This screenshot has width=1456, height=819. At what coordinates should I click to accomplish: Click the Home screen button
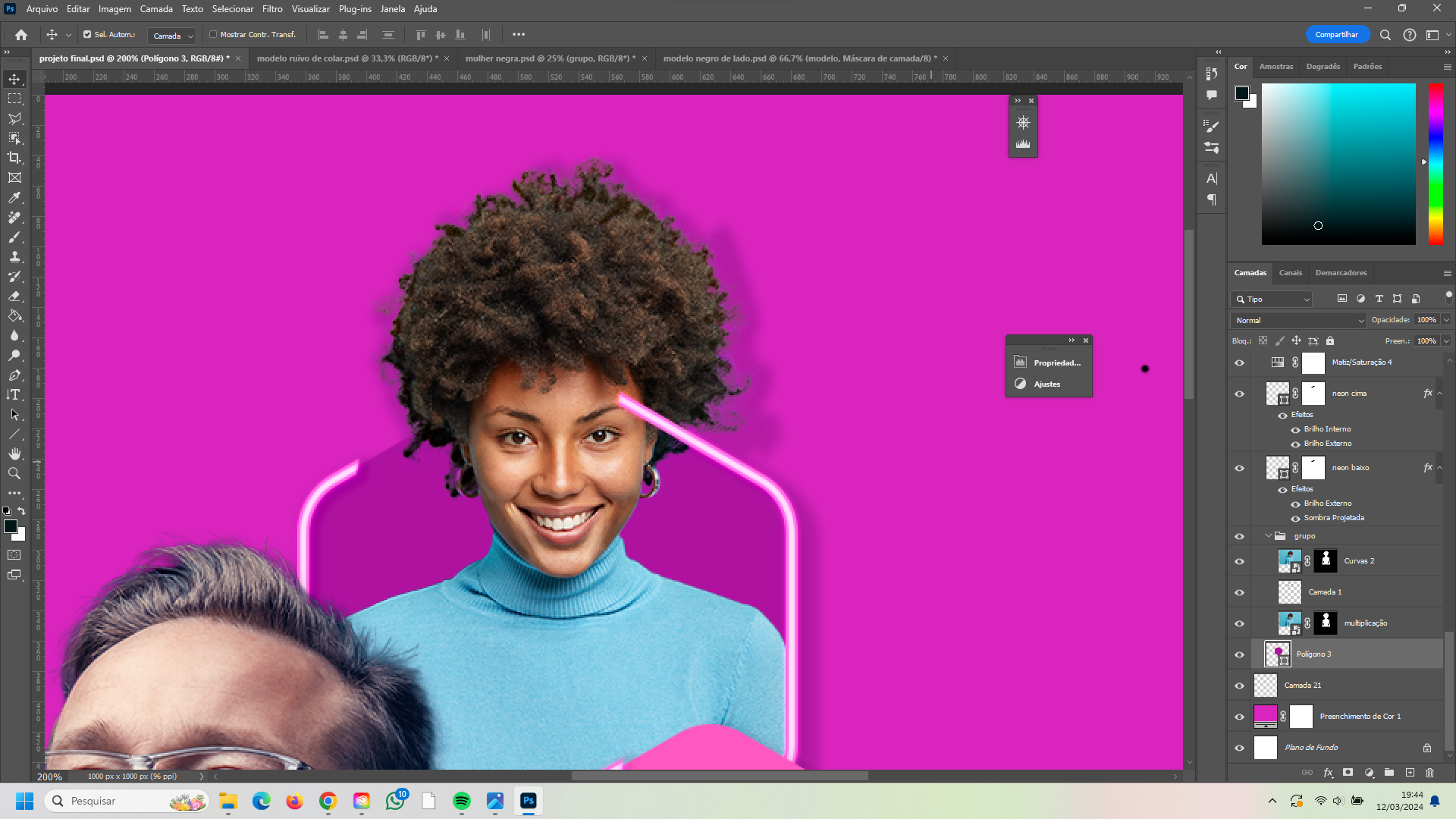21,35
